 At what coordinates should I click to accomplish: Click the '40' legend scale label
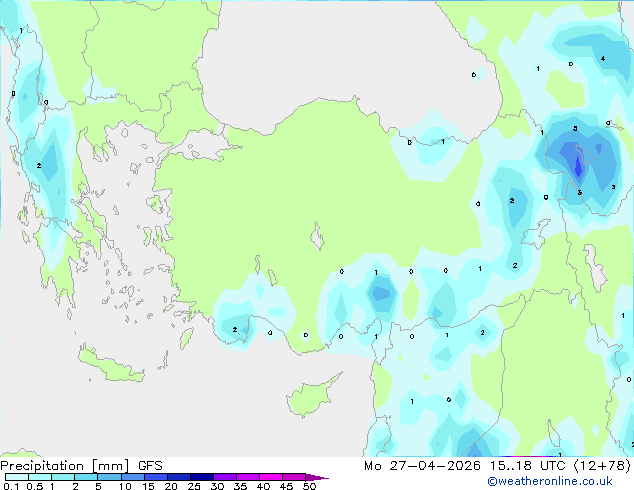(x=264, y=486)
